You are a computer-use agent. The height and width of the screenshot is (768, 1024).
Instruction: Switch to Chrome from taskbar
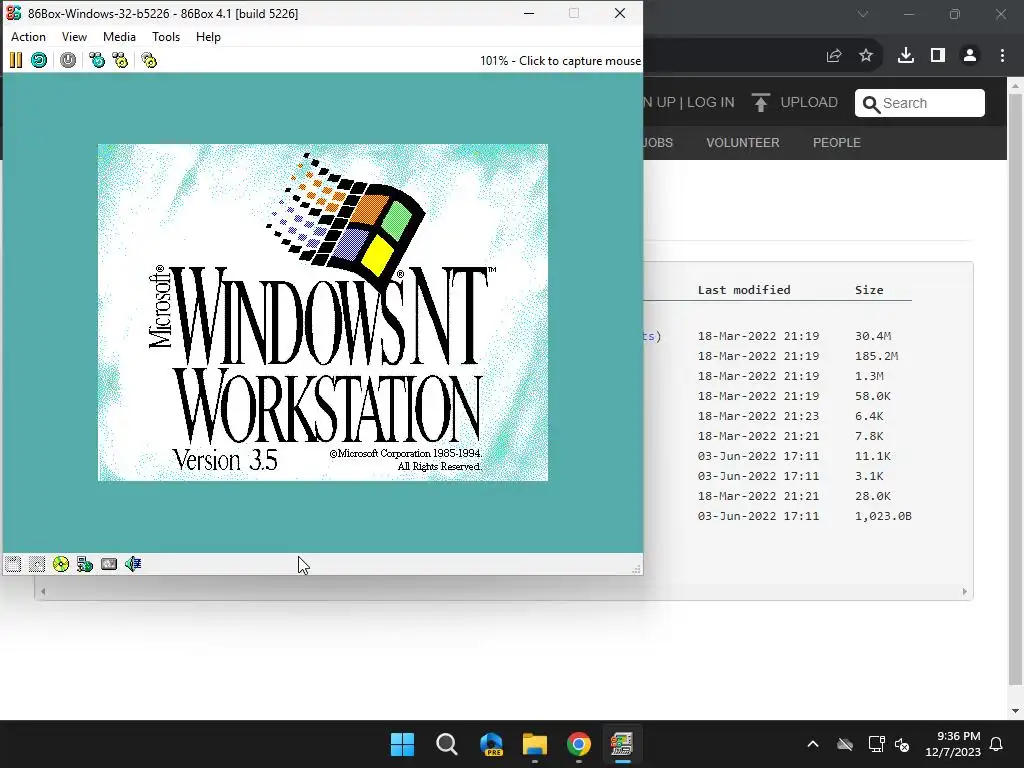579,744
